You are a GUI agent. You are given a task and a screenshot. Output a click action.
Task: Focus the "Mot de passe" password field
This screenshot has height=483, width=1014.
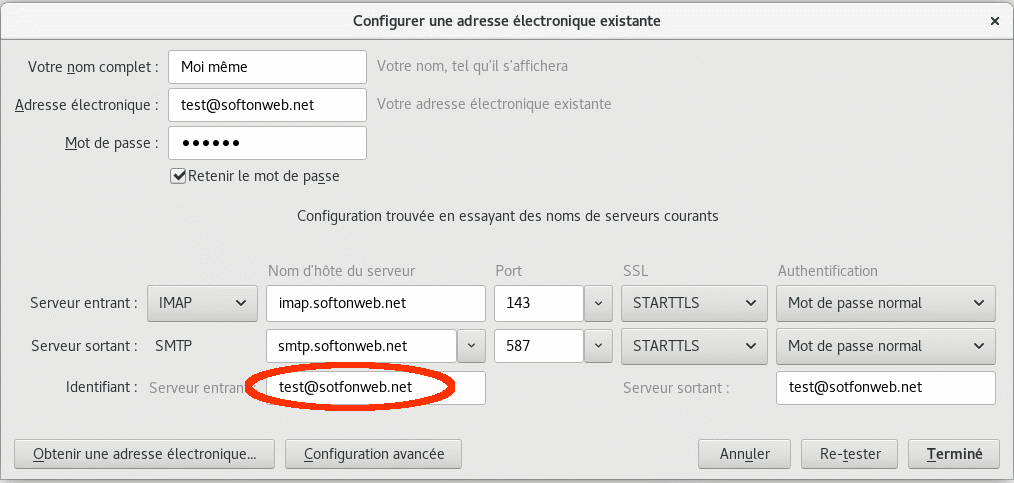pos(267,142)
